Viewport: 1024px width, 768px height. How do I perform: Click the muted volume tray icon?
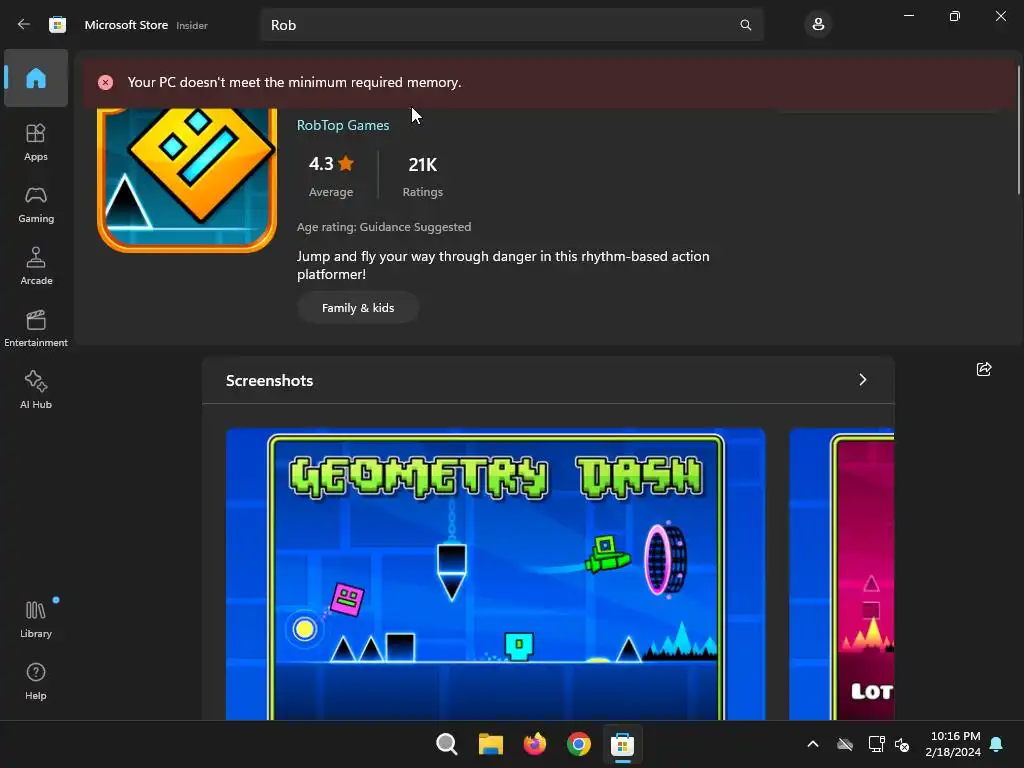(902, 744)
